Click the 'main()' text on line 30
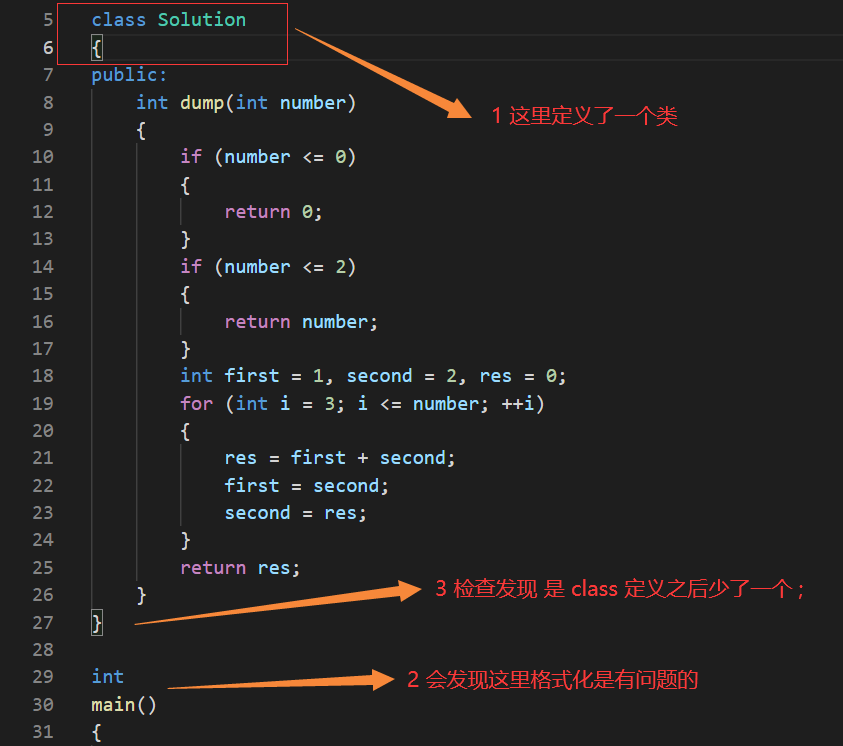 point(124,705)
